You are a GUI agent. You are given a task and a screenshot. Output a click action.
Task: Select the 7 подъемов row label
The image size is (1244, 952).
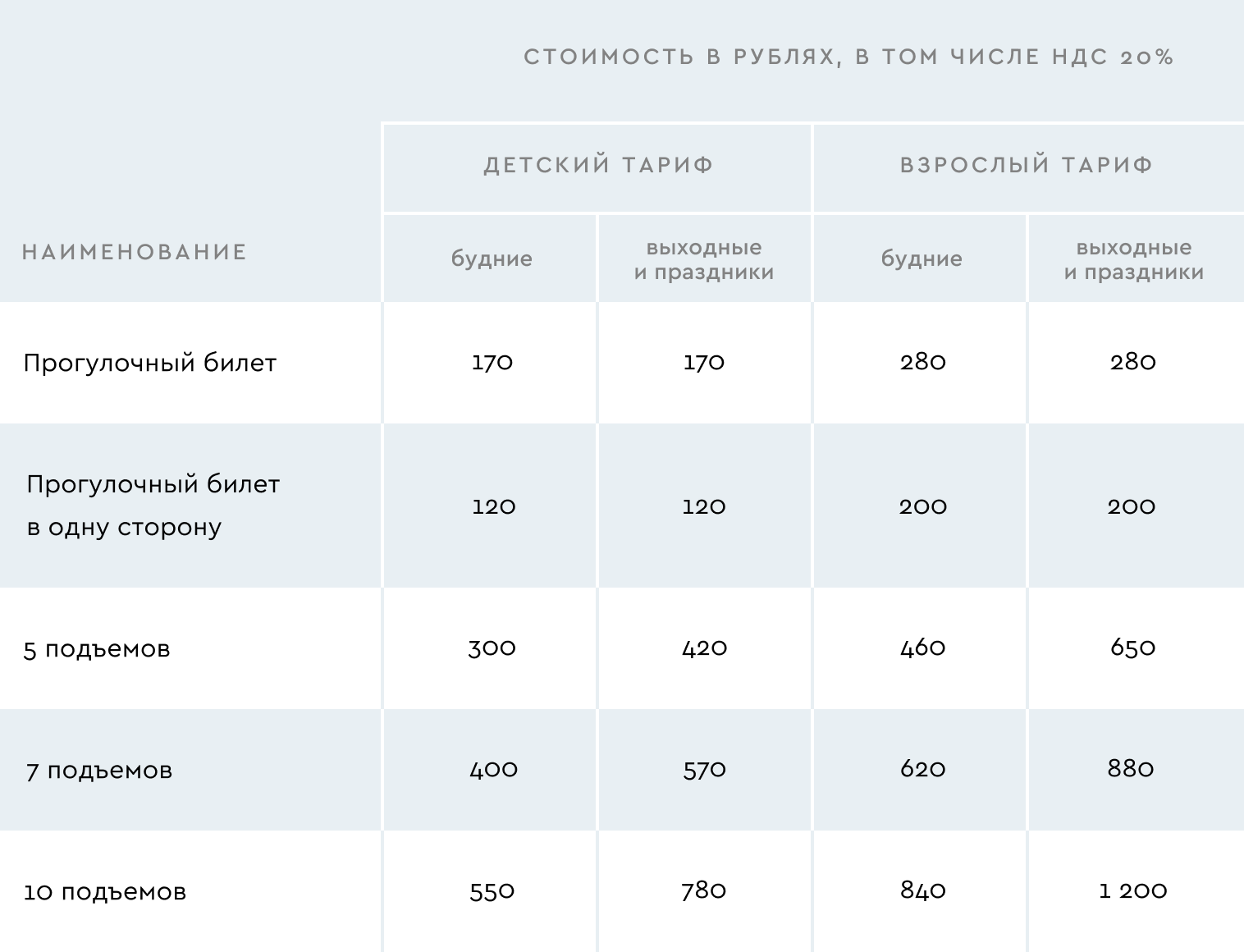(99, 771)
